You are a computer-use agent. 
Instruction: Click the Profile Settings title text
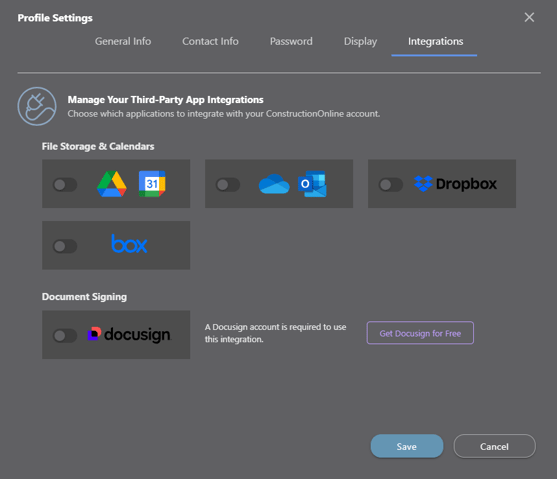coord(55,18)
